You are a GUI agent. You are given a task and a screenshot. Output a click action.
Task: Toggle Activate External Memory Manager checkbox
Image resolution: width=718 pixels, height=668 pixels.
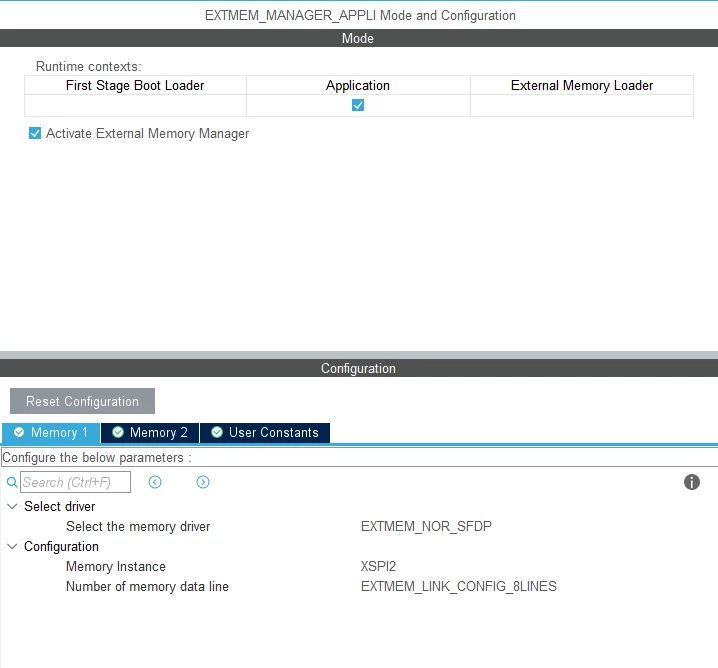click(x=35, y=133)
